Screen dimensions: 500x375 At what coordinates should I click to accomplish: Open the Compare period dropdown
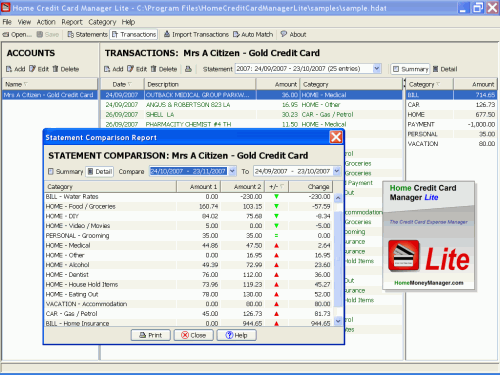tap(232, 171)
